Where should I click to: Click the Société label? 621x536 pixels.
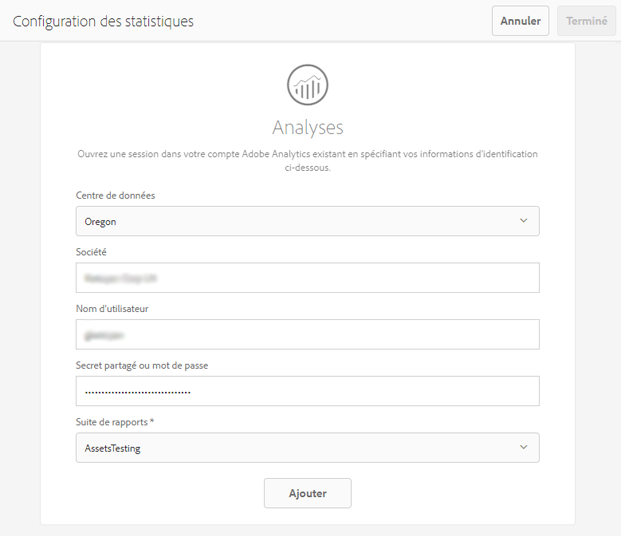click(91, 252)
